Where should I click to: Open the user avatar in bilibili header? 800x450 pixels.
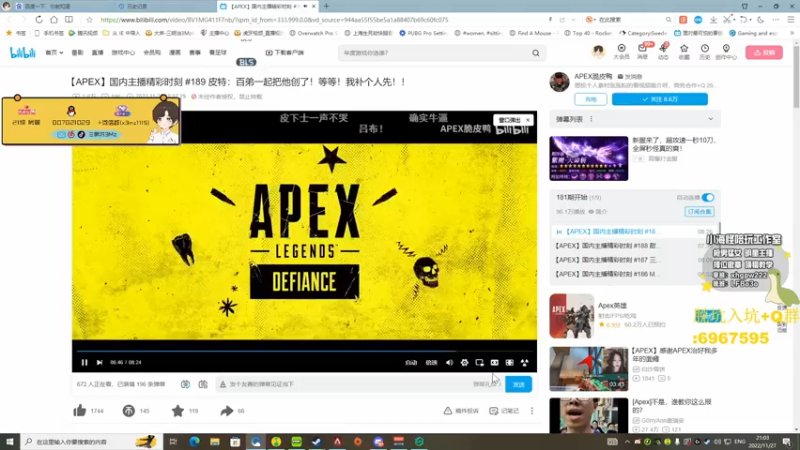[598, 51]
